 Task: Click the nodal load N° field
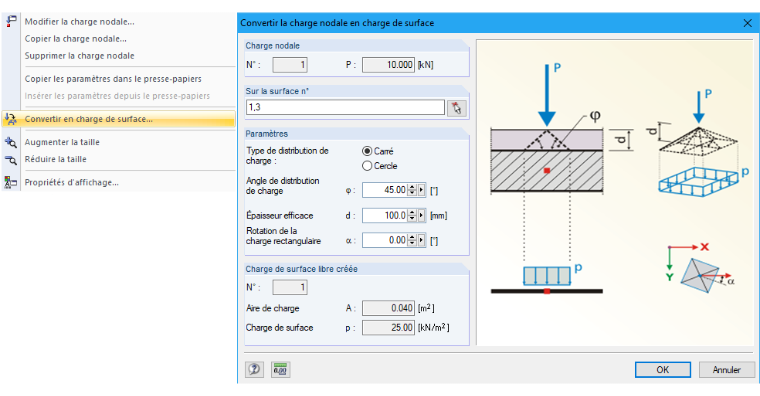(x=290, y=65)
